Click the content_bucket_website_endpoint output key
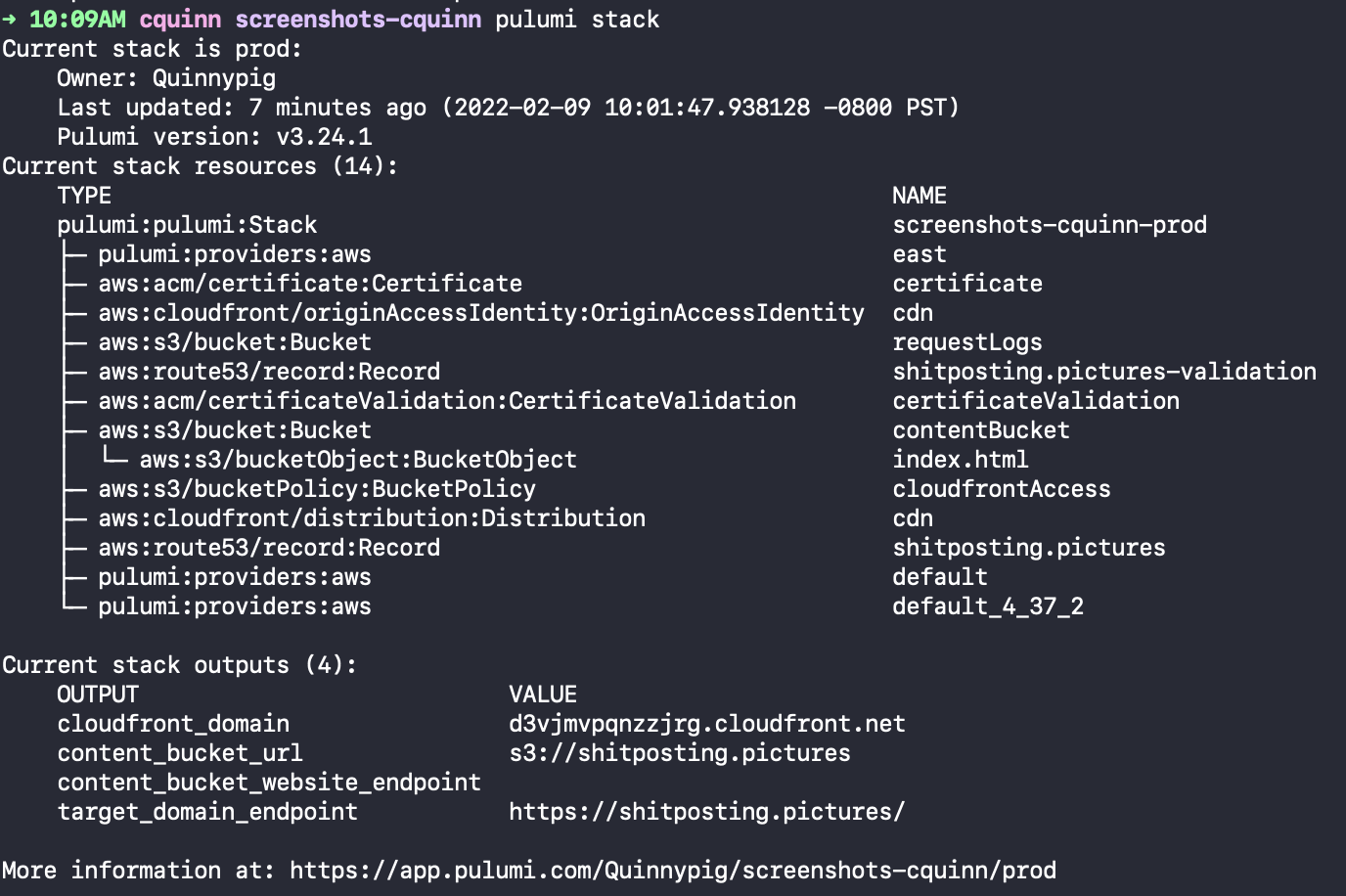 click(x=269, y=783)
